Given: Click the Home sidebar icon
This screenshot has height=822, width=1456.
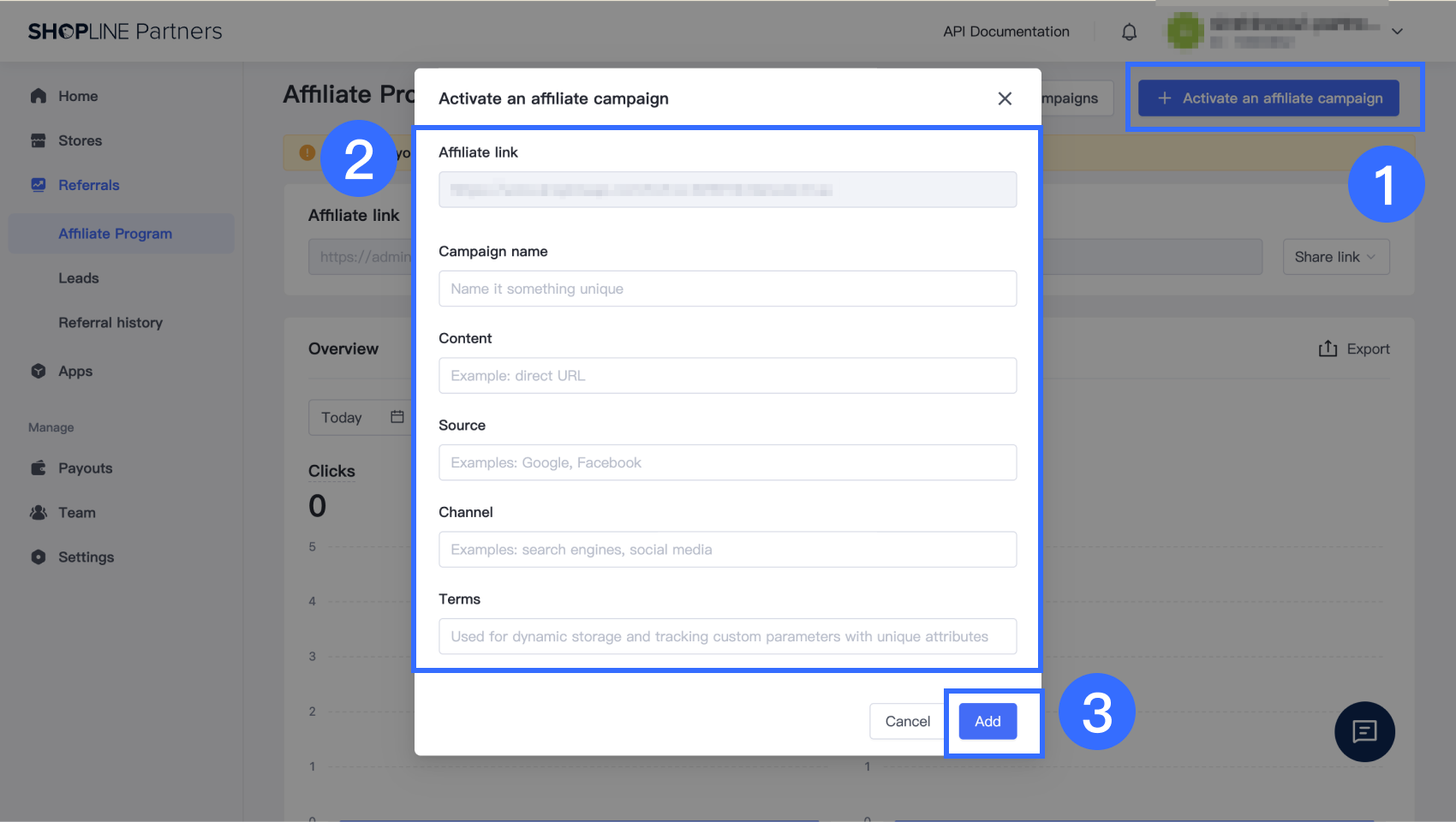Looking at the screenshot, I should [39, 96].
